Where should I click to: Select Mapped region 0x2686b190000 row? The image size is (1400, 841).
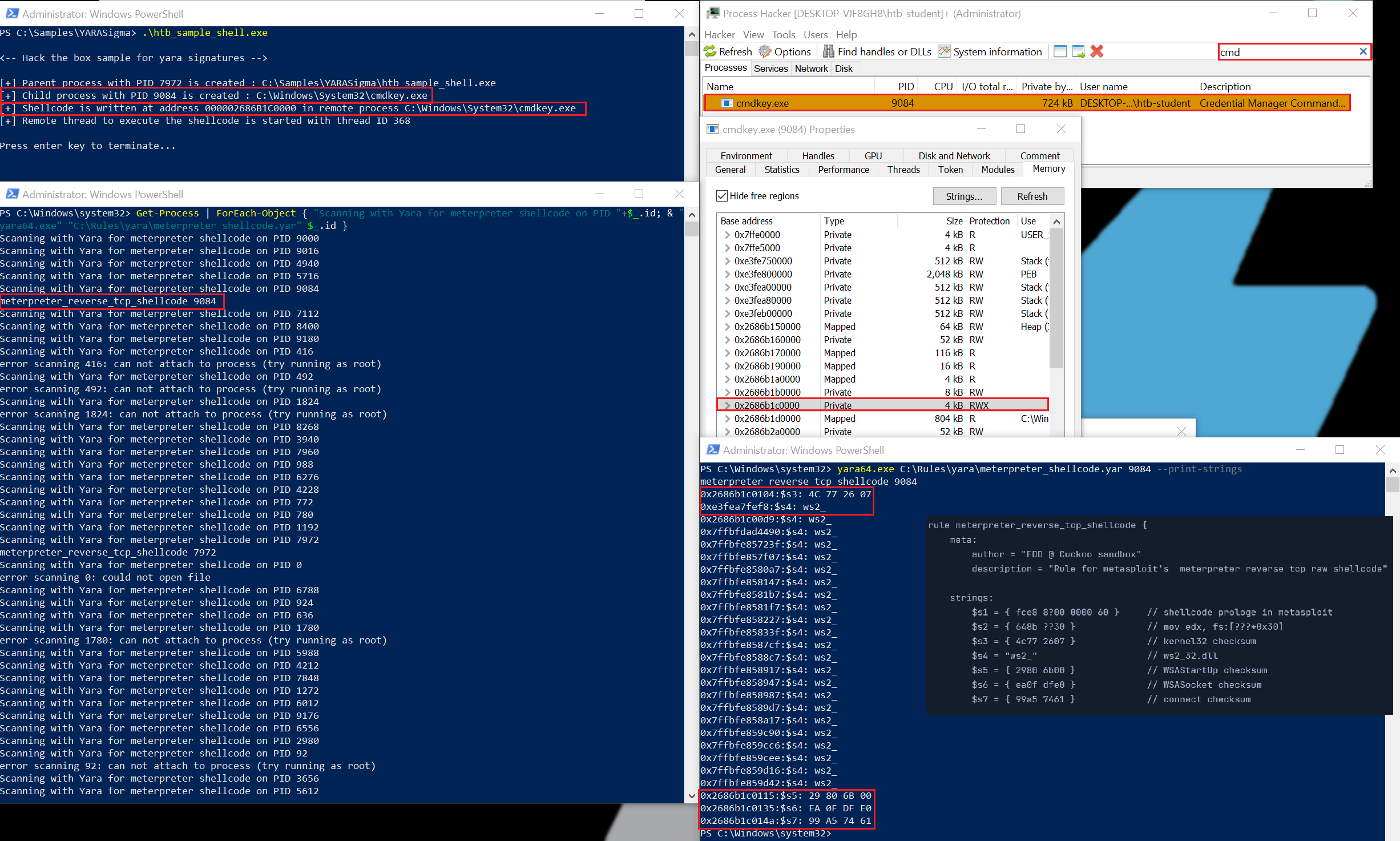point(882,366)
